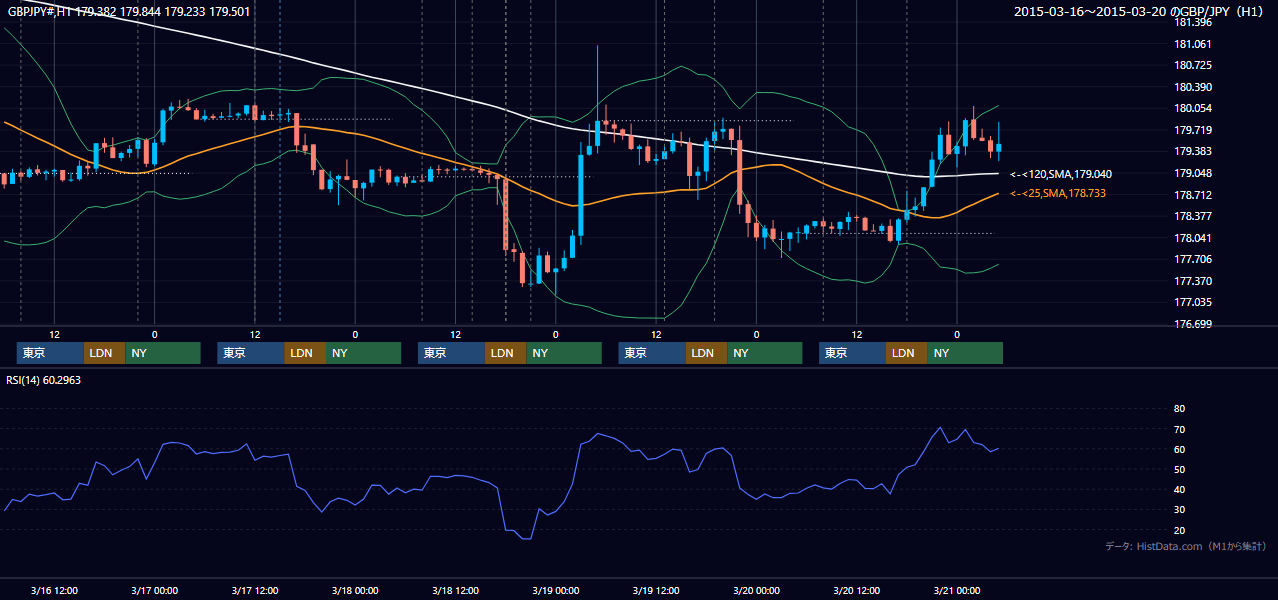Click price axis label 178.712
The width and height of the screenshot is (1278, 600).
click(x=1192, y=195)
